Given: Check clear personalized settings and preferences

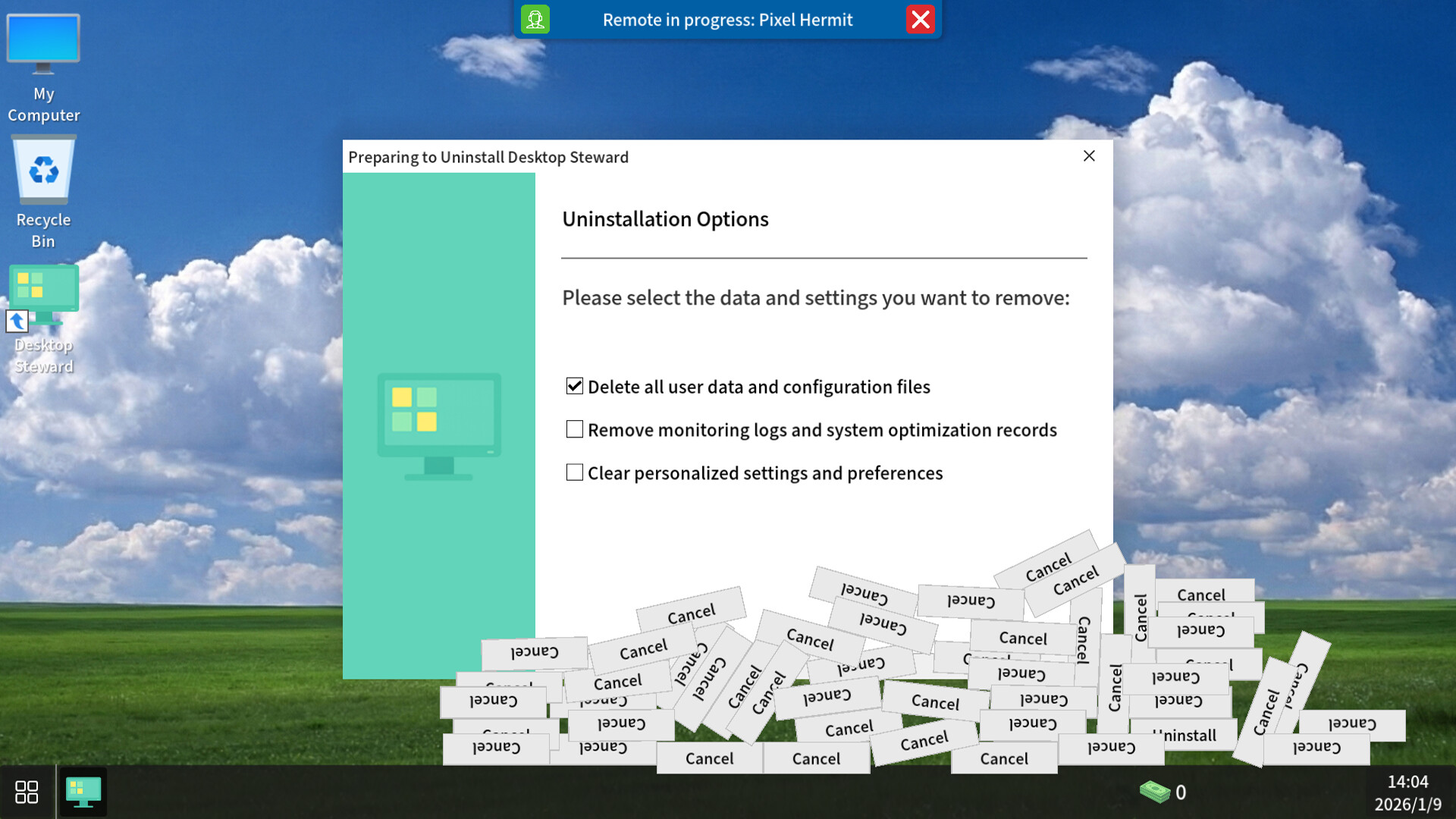Looking at the screenshot, I should [574, 472].
